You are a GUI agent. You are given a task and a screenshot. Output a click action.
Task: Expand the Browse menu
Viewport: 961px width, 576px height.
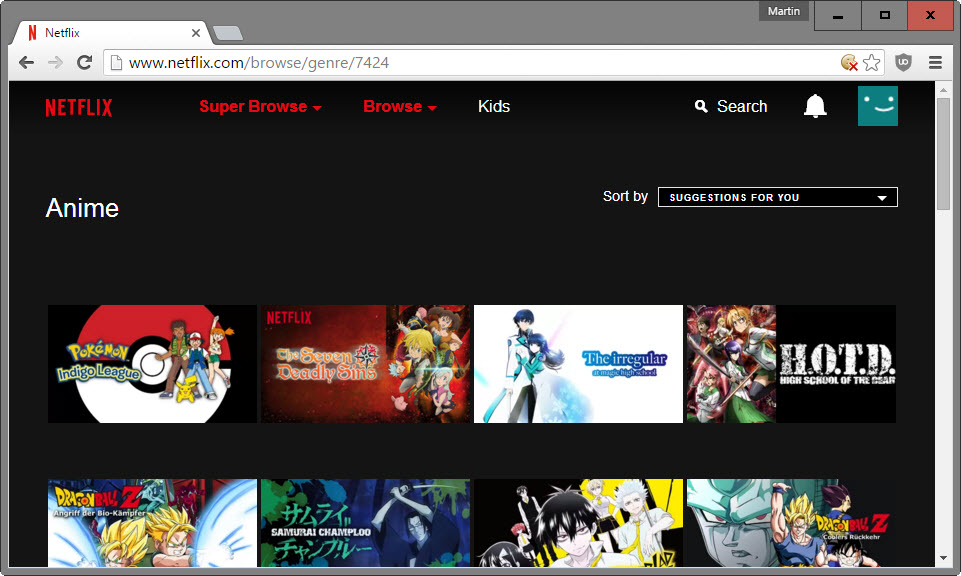click(400, 107)
